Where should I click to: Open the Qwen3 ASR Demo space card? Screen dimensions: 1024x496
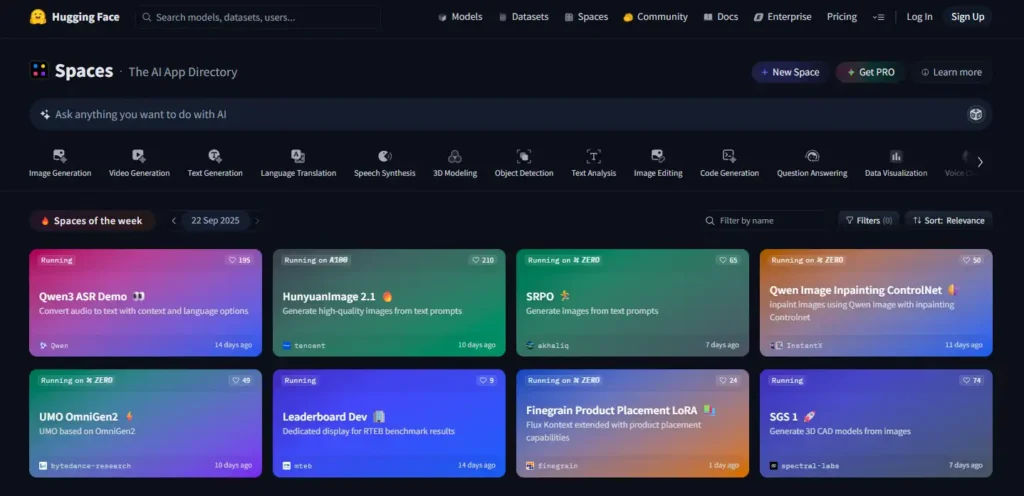click(146, 303)
